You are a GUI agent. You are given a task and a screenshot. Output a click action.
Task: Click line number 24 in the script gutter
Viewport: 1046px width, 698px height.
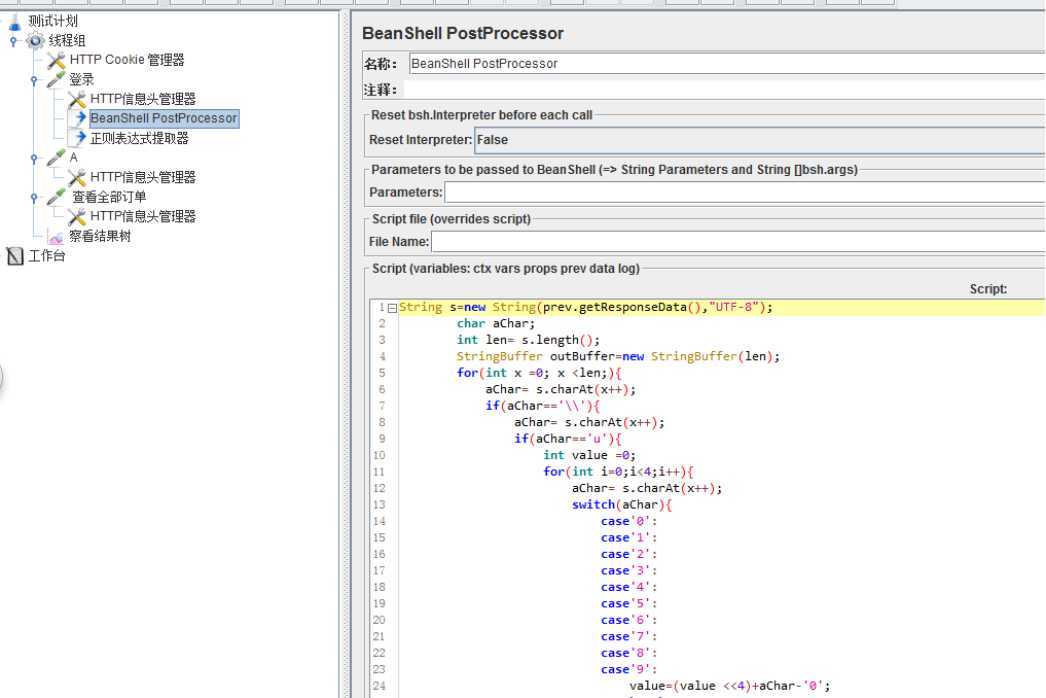coord(379,686)
